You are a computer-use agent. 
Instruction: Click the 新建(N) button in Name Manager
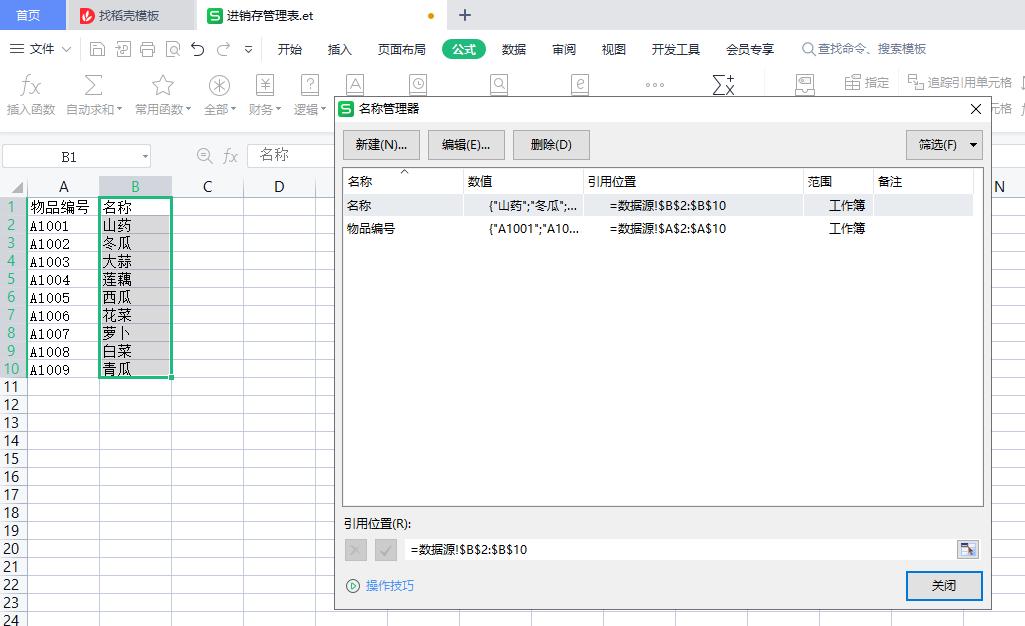(x=379, y=144)
